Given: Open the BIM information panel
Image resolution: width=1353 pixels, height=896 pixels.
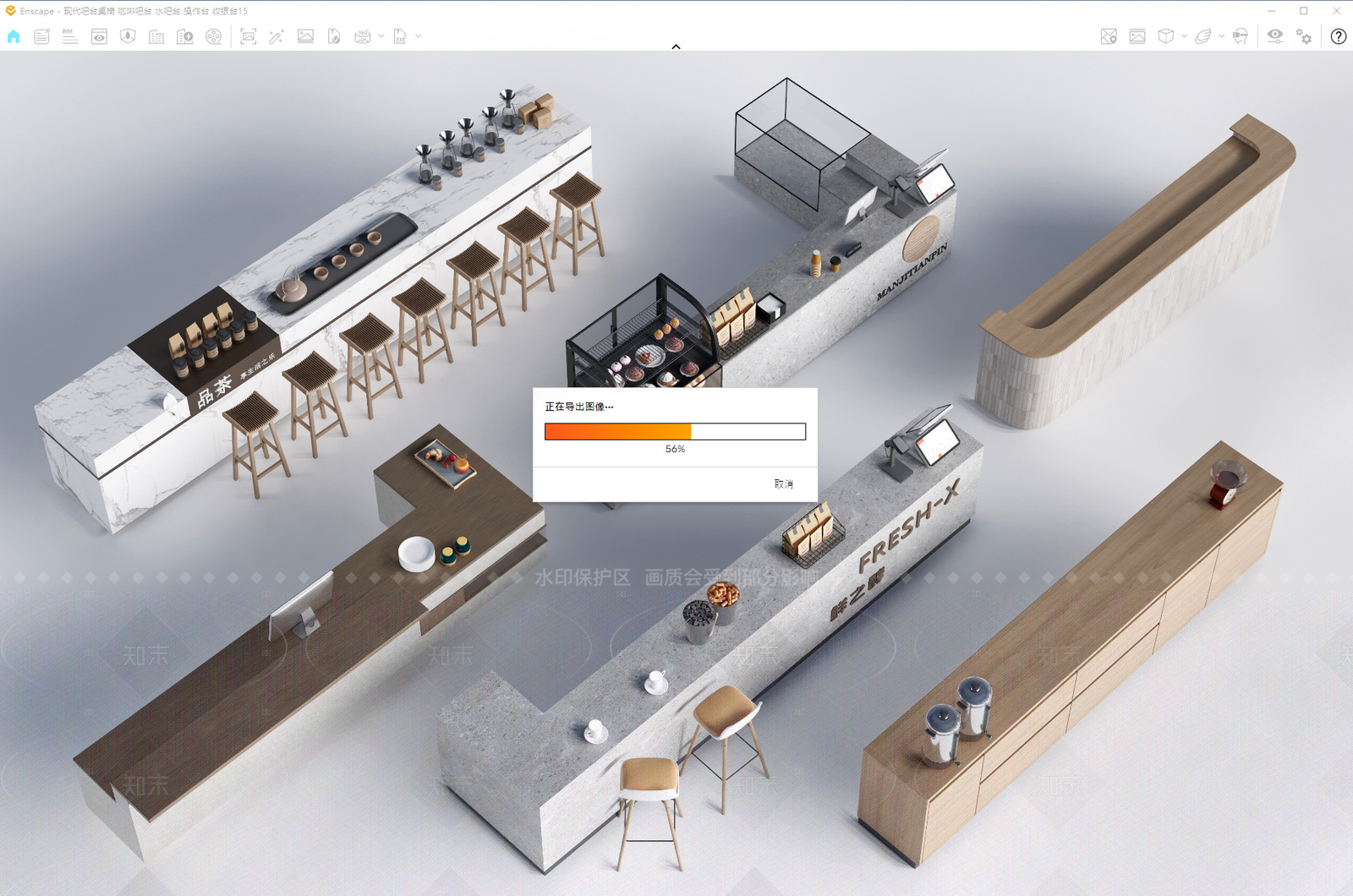Looking at the screenshot, I should 70,36.
